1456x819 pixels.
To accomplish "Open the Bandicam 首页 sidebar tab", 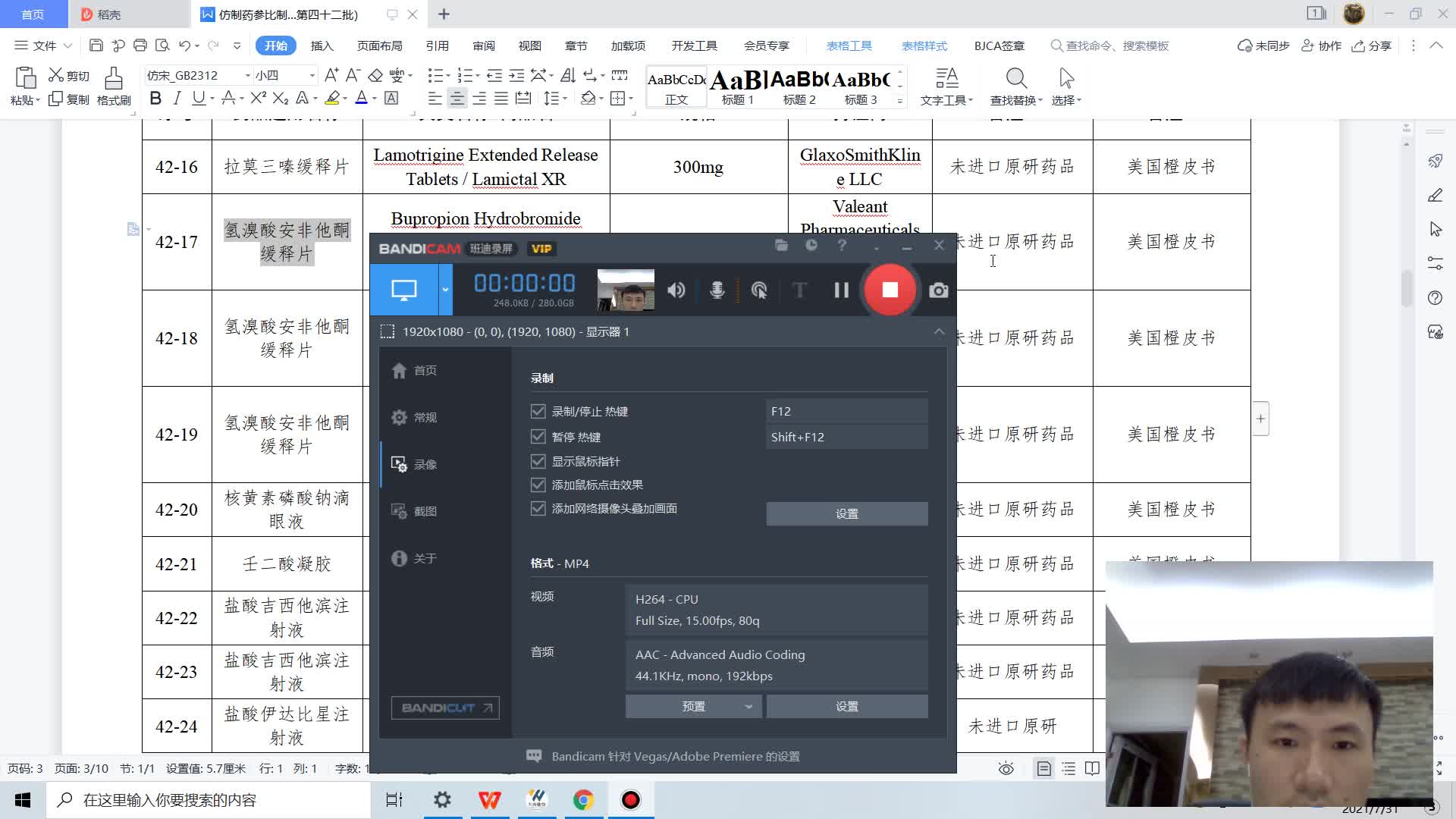I will [444, 370].
